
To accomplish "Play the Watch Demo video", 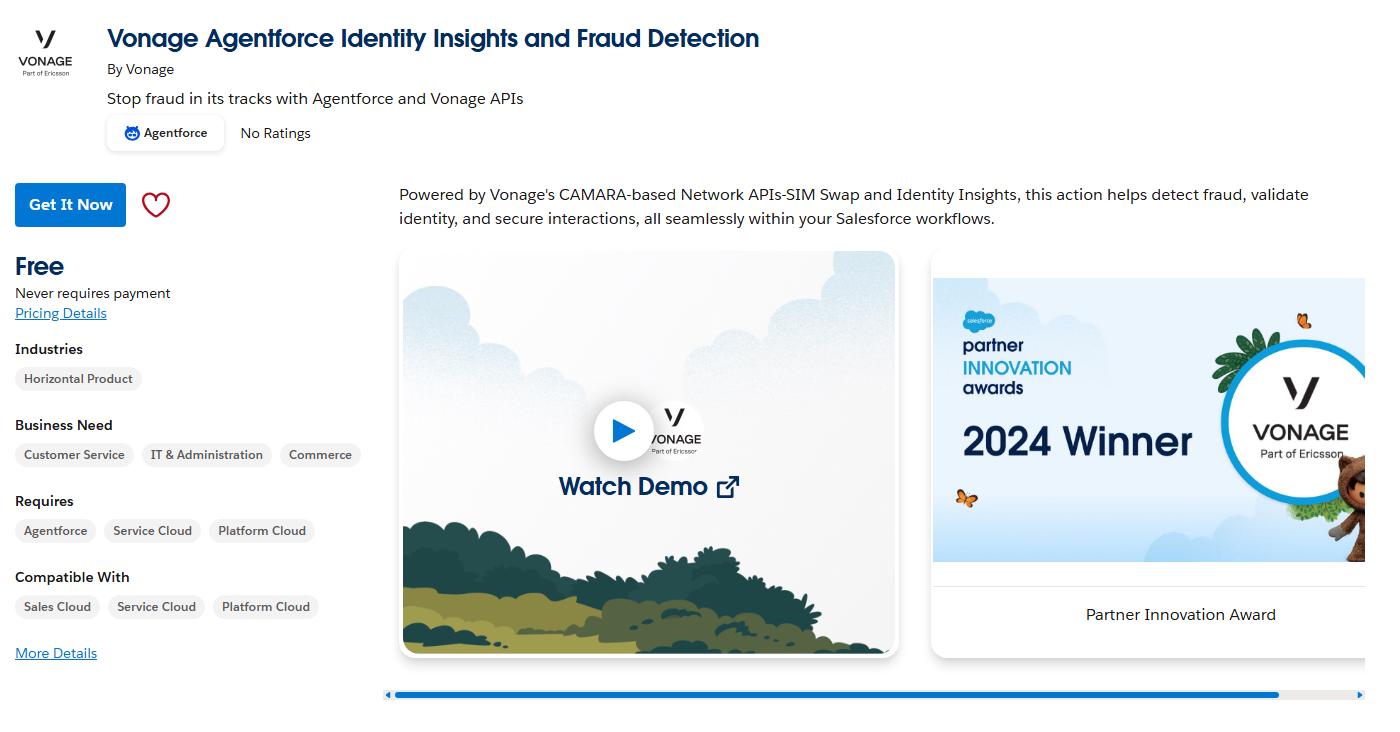I will pyautogui.click(x=623, y=431).
